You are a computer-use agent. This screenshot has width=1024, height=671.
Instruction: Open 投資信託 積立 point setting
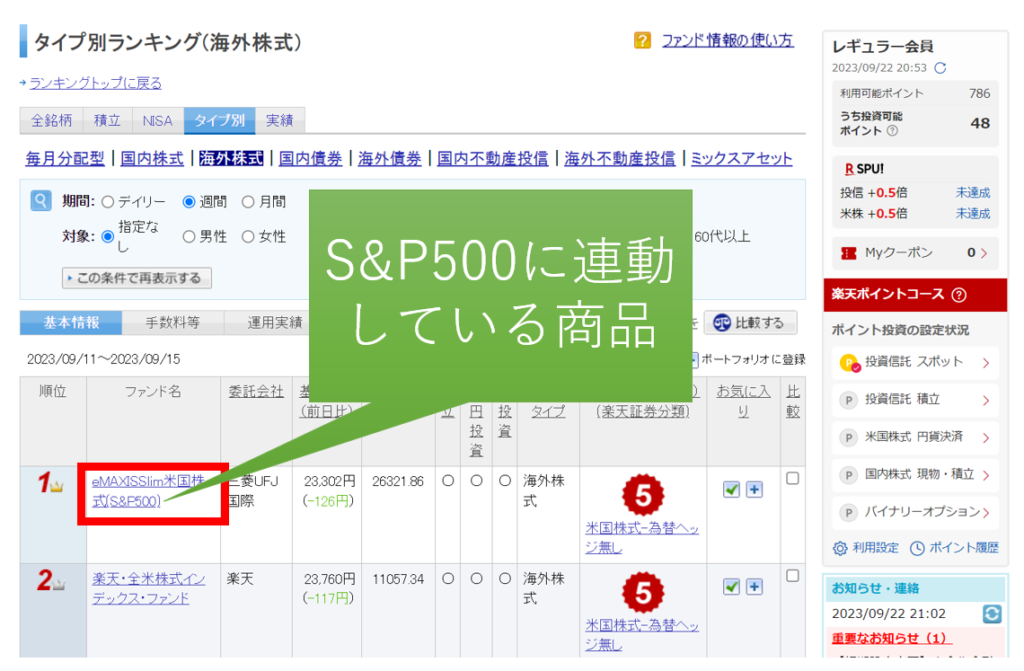[915, 400]
